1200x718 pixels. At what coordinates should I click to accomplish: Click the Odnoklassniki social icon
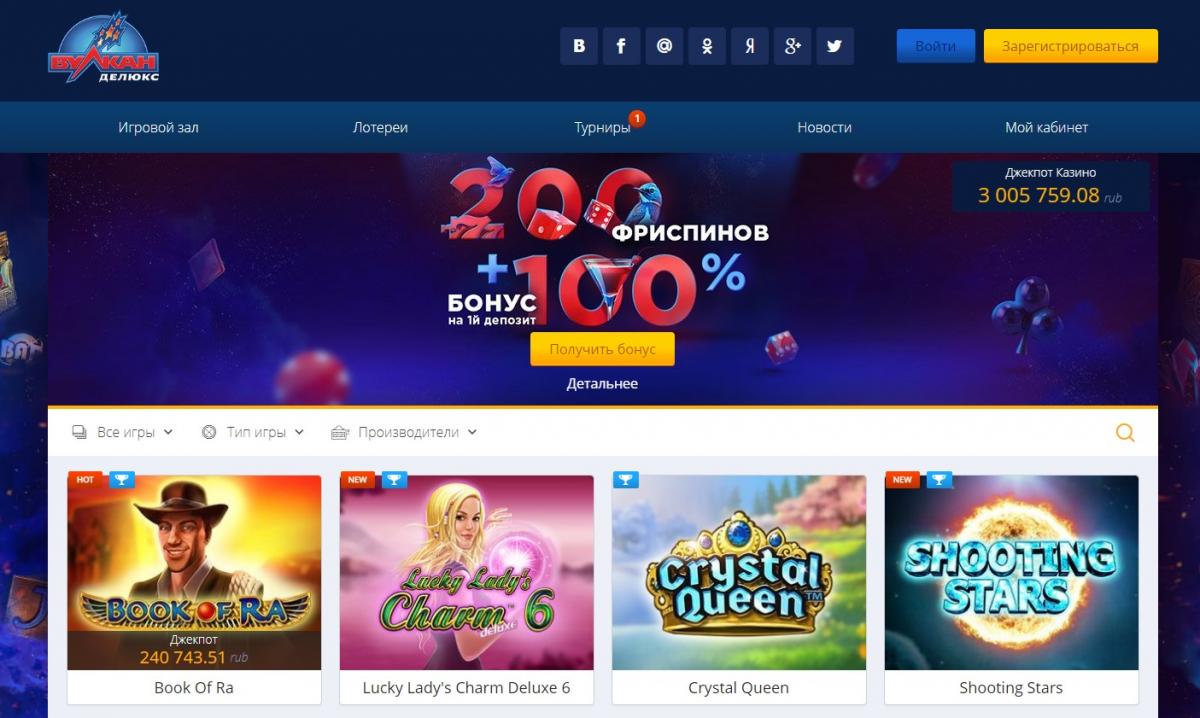pyautogui.click(x=707, y=46)
